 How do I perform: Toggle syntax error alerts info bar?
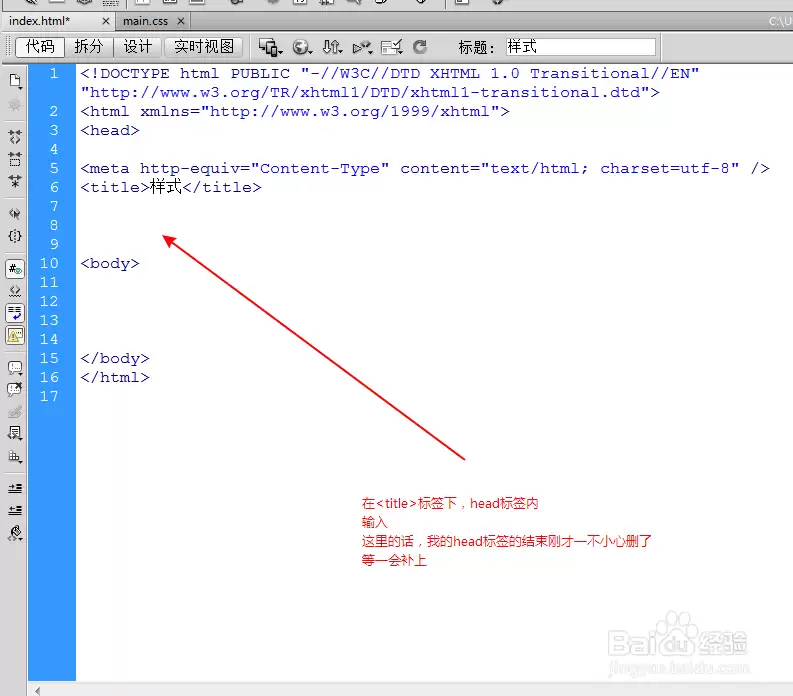click(15, 335)
